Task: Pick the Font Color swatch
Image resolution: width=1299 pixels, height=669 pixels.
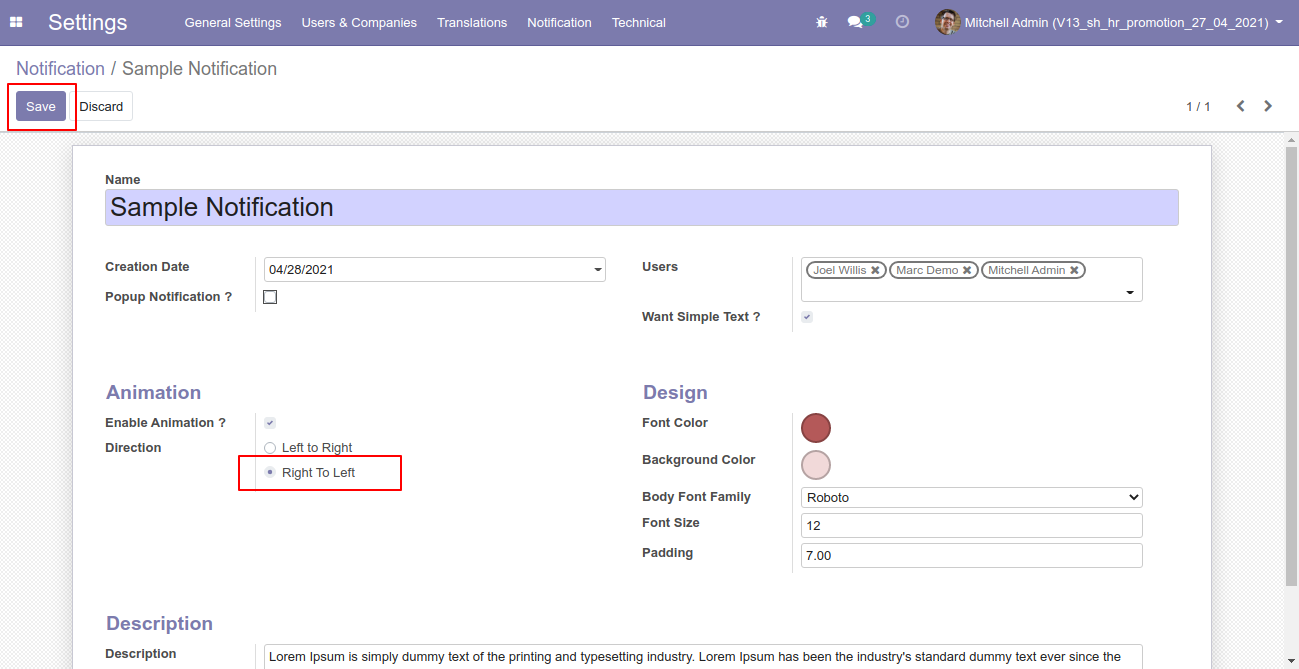Action: tap(816, 428)
